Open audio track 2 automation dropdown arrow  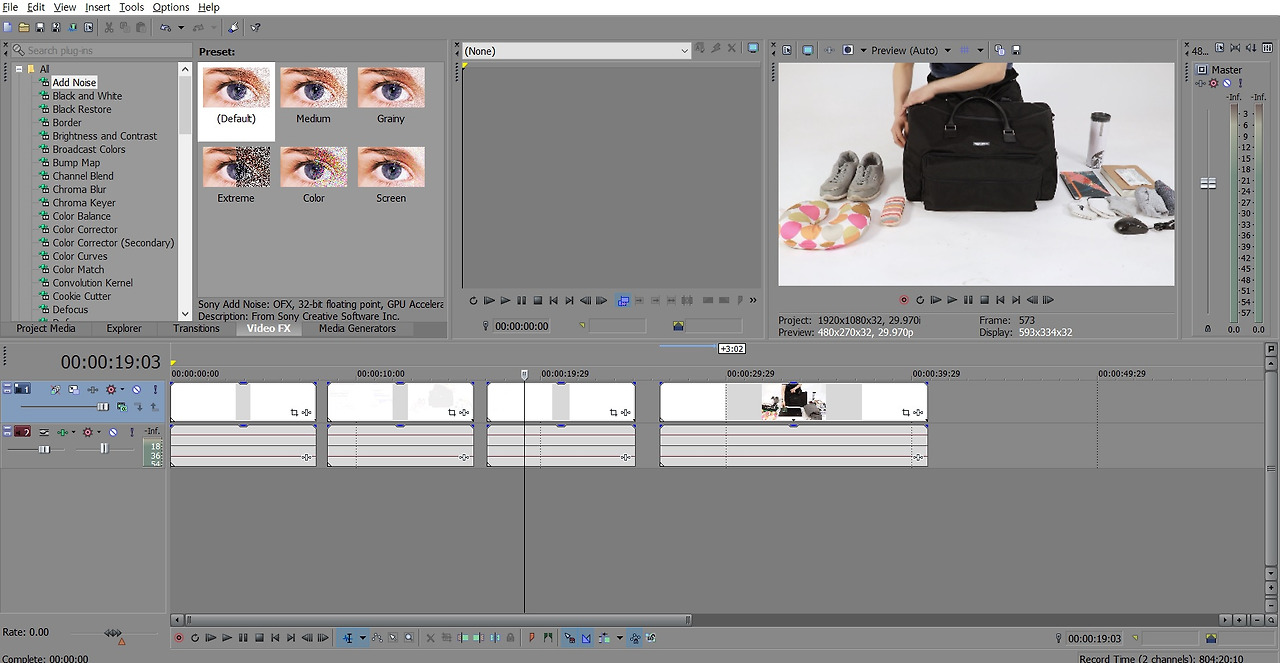[99, 432]
